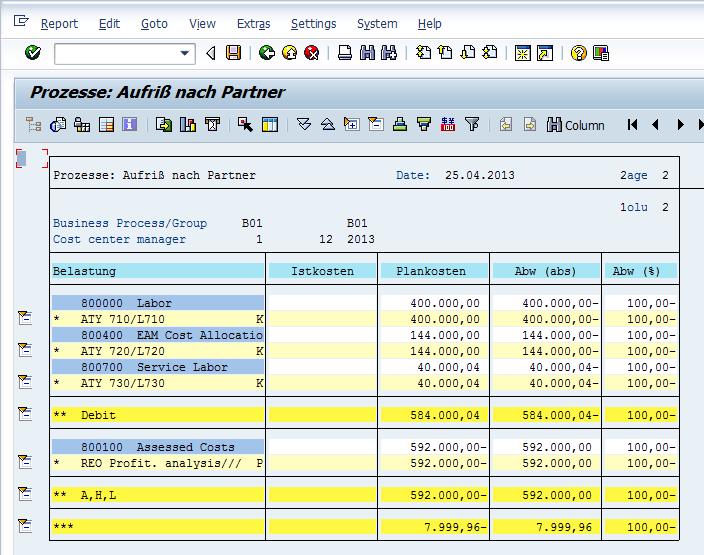The width and height of the screenshot is (704, 555).
Task: Click the Save diskette icon
Action: pos(233,53)
